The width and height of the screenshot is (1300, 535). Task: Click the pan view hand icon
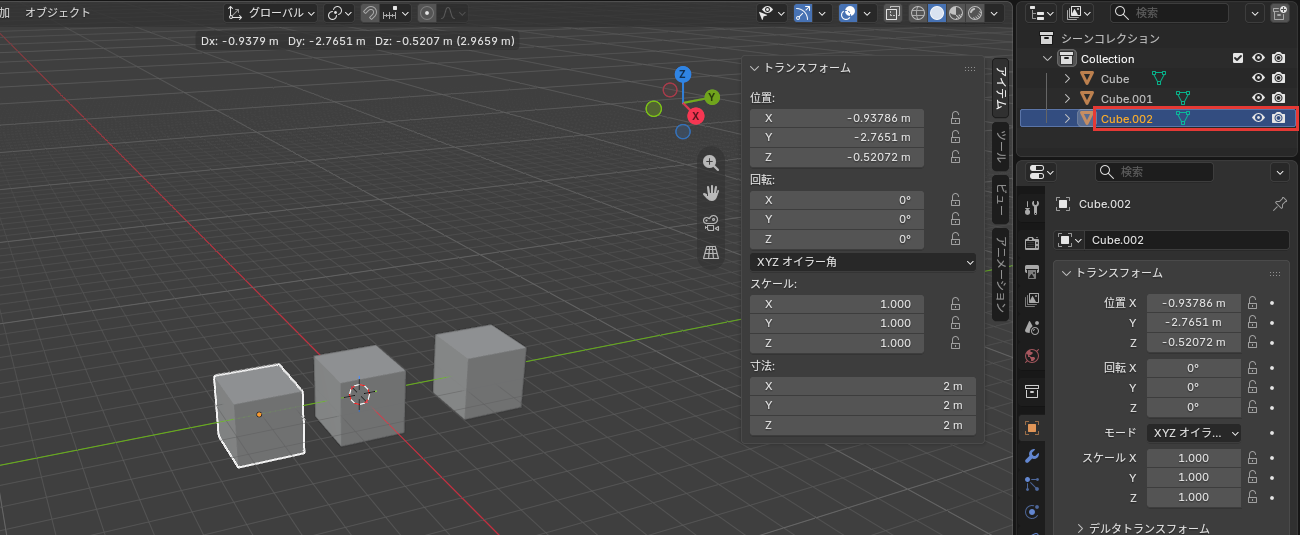coord(711,193)
